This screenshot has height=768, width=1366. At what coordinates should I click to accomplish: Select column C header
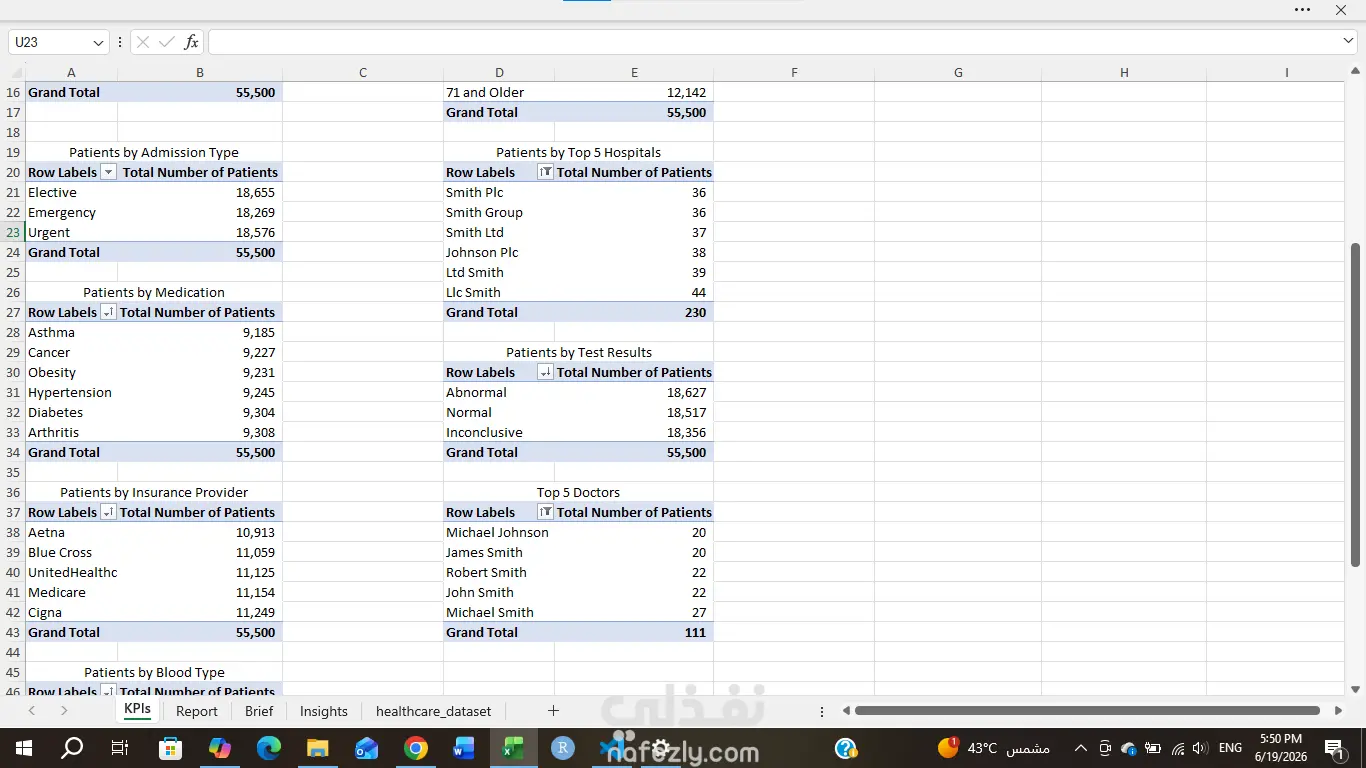click(x=363, y=72)
